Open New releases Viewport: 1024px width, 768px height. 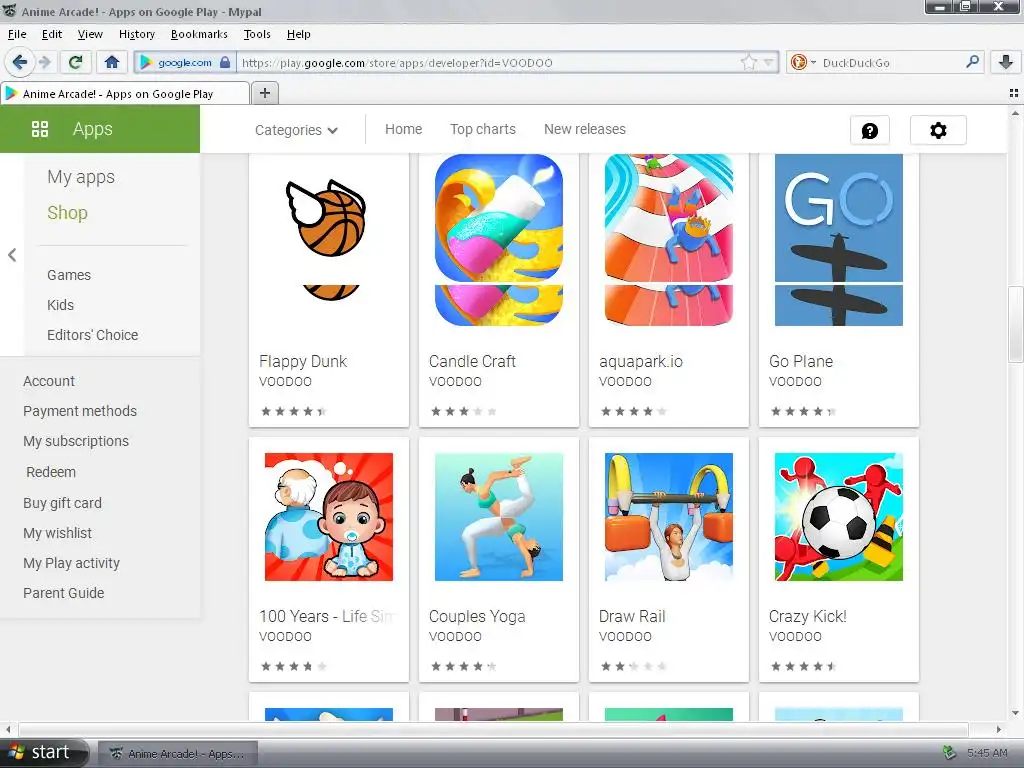(x=584, y=129)
